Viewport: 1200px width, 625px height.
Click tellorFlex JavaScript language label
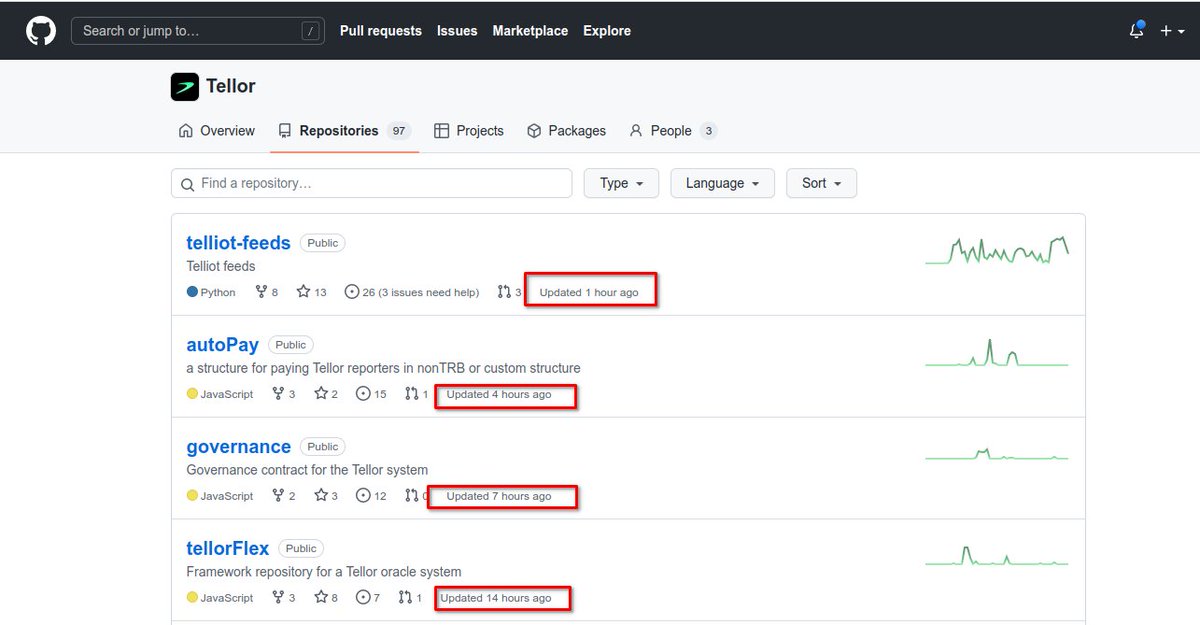[220, 598]
